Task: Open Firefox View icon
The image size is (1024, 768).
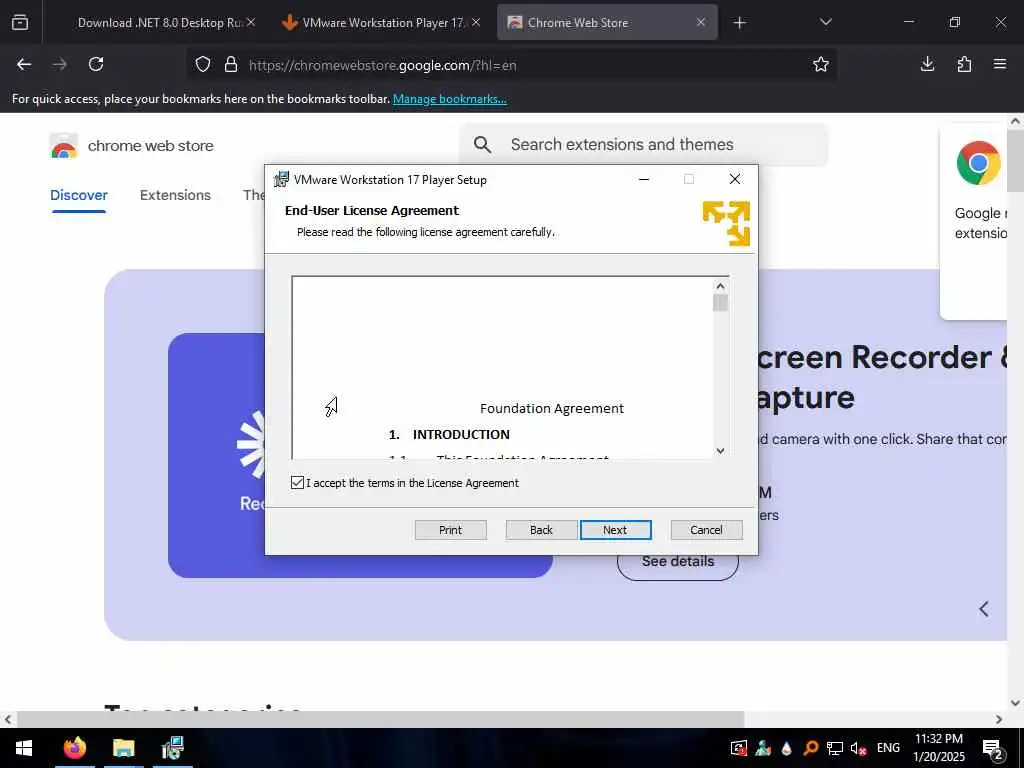Action: point(20,23)
